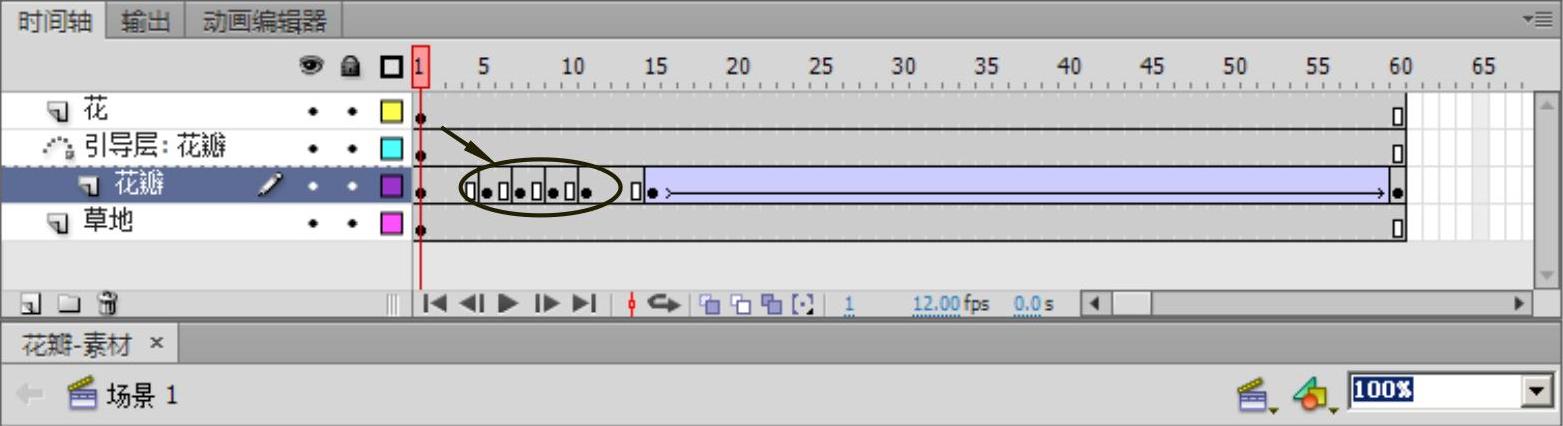Switch to the 输出 tab
This screenshot has width=1563, height=426.
pos(146,21)
